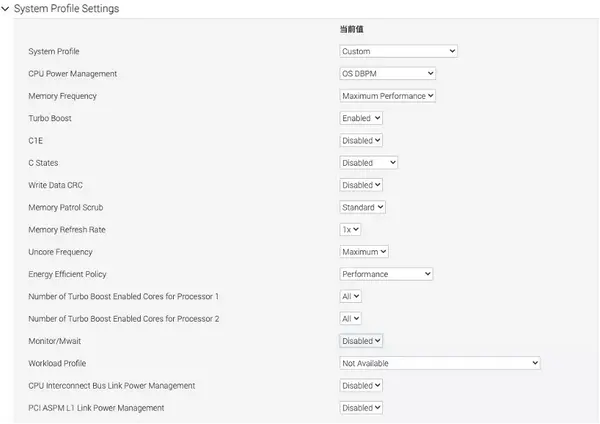
Task: Open CPU Interconnect Bus Link Power dropdown
Action: [361, 385]
